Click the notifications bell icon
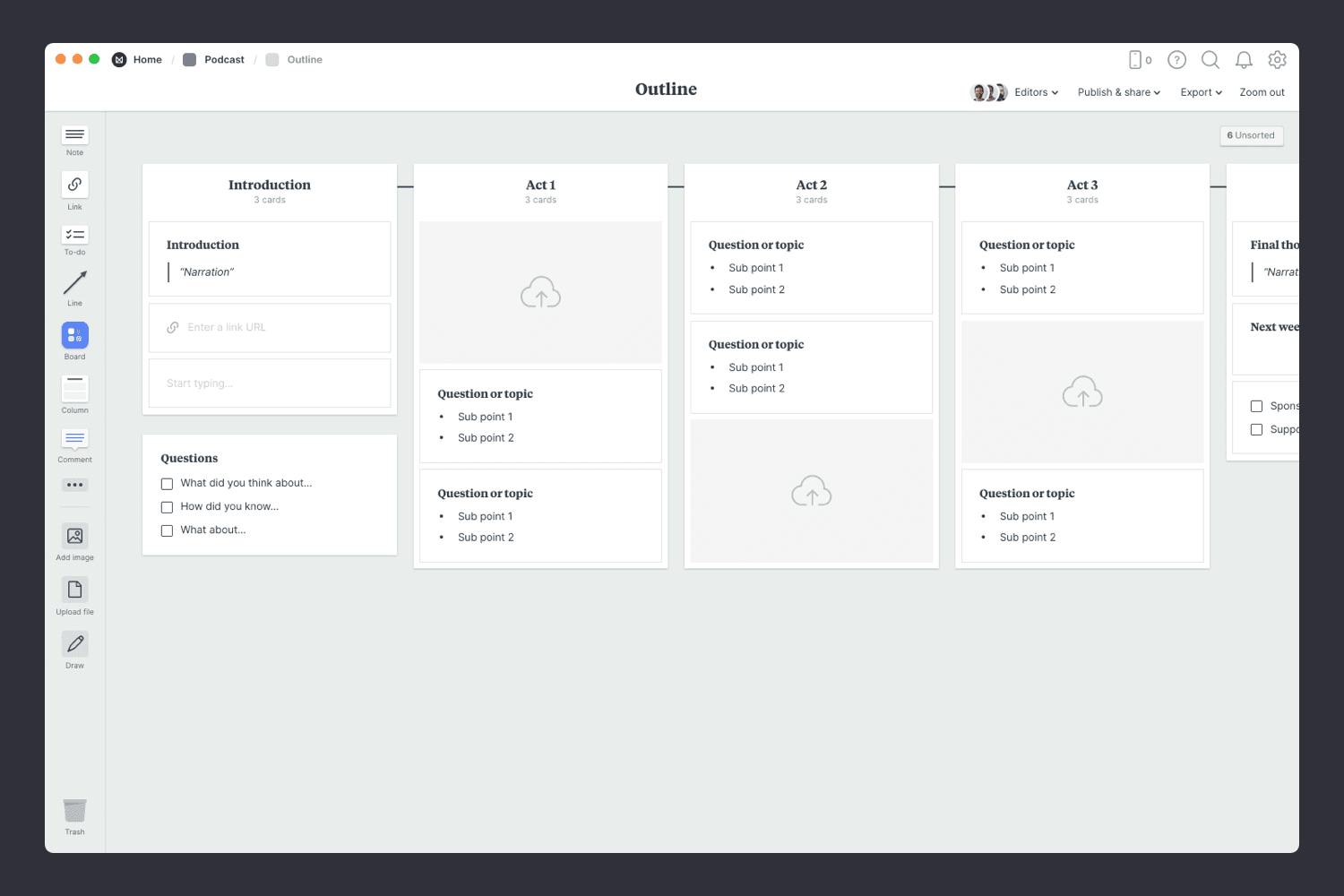The image size is (1344, 896). (x=1244, y=60)
